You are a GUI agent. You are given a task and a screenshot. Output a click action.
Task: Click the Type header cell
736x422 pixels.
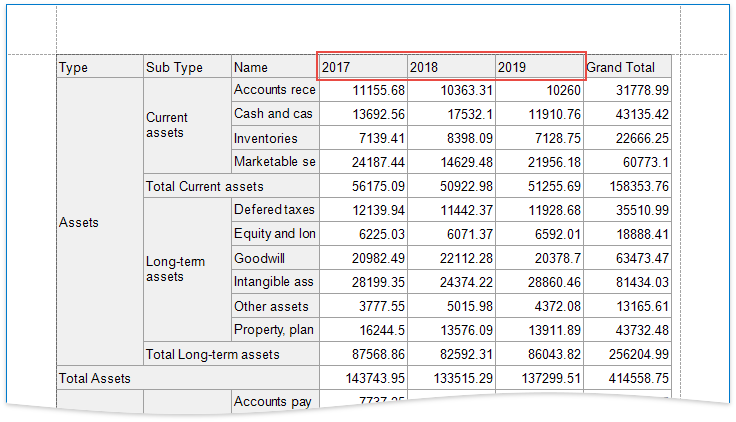100,67
